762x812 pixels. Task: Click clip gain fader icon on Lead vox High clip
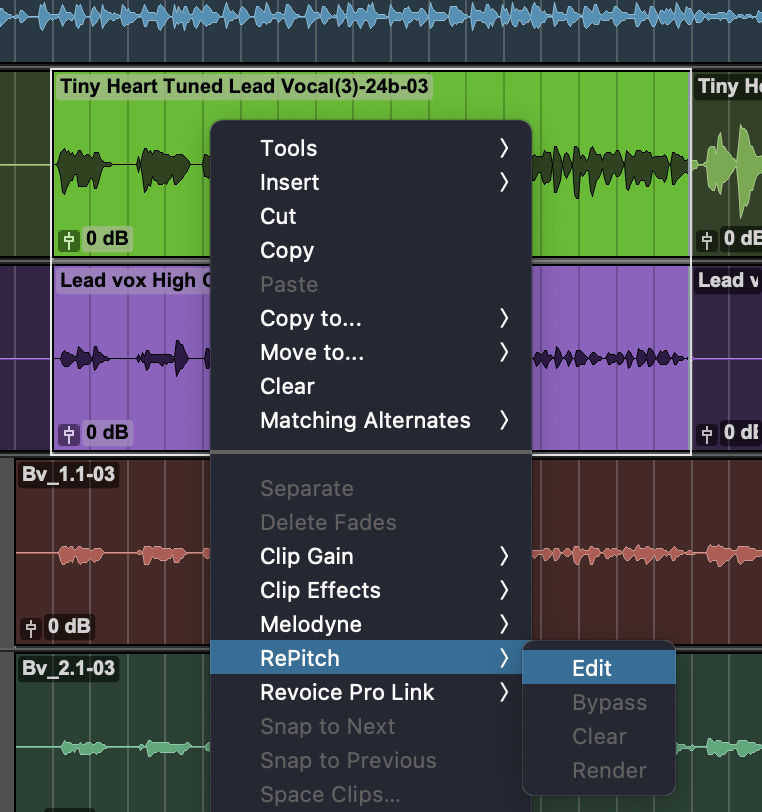click(69, 434)
